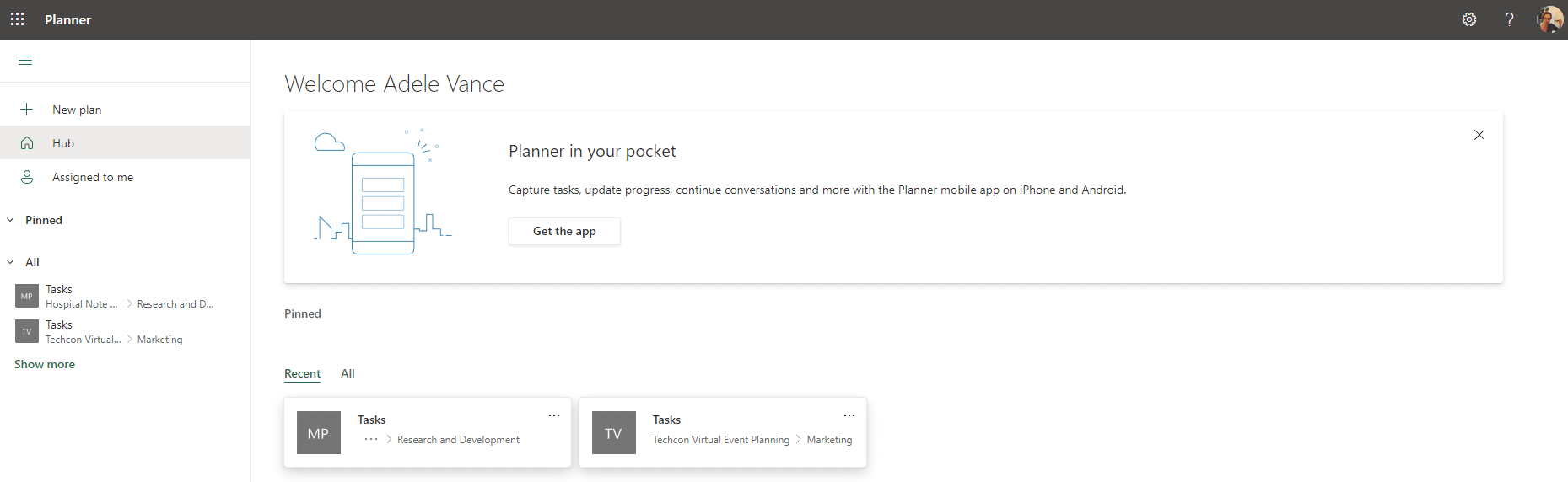Click the plus icon for New plan

click(x=27, y=110)
